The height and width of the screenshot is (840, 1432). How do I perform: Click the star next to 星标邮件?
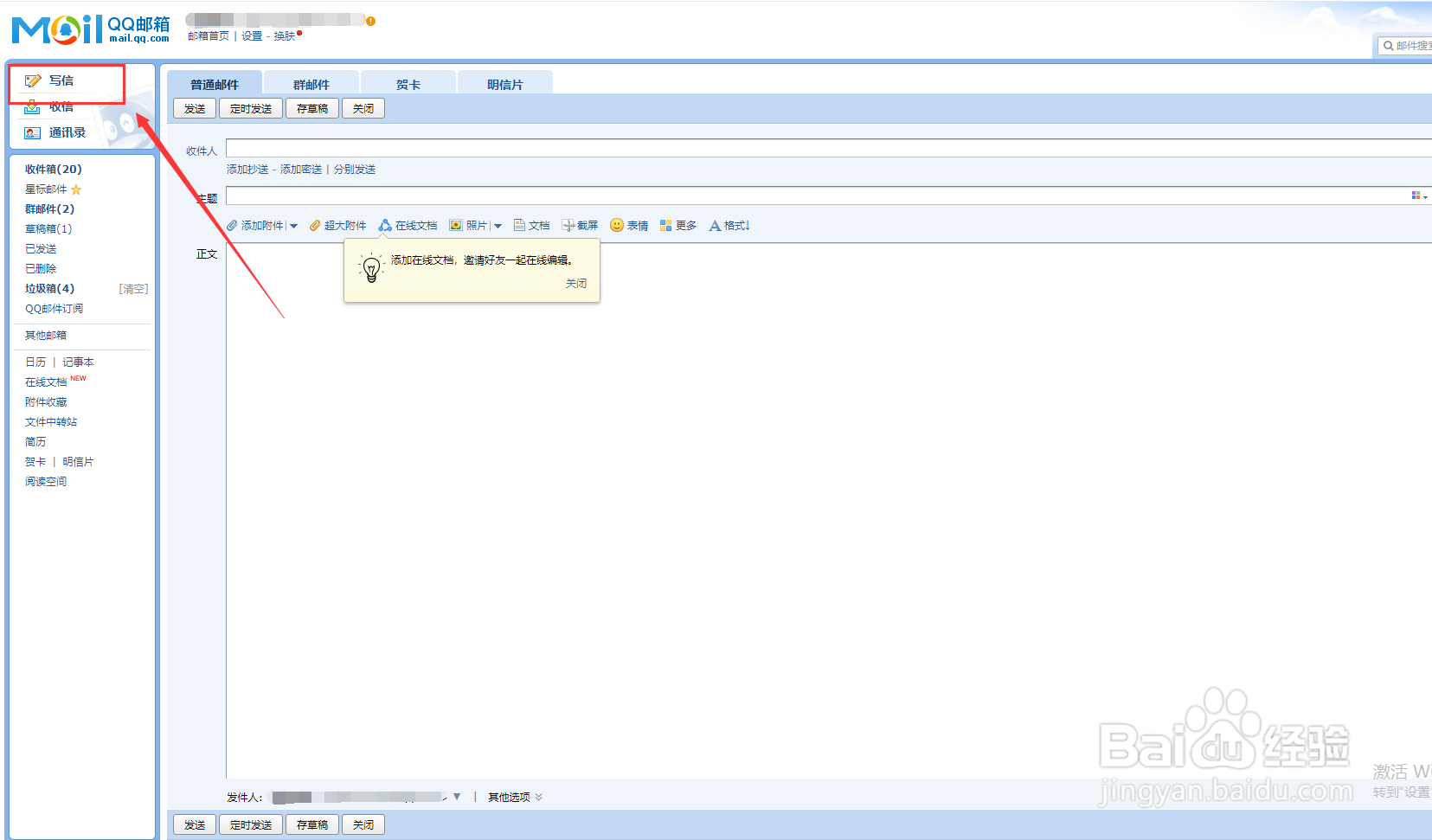click(x=76, y=189)
